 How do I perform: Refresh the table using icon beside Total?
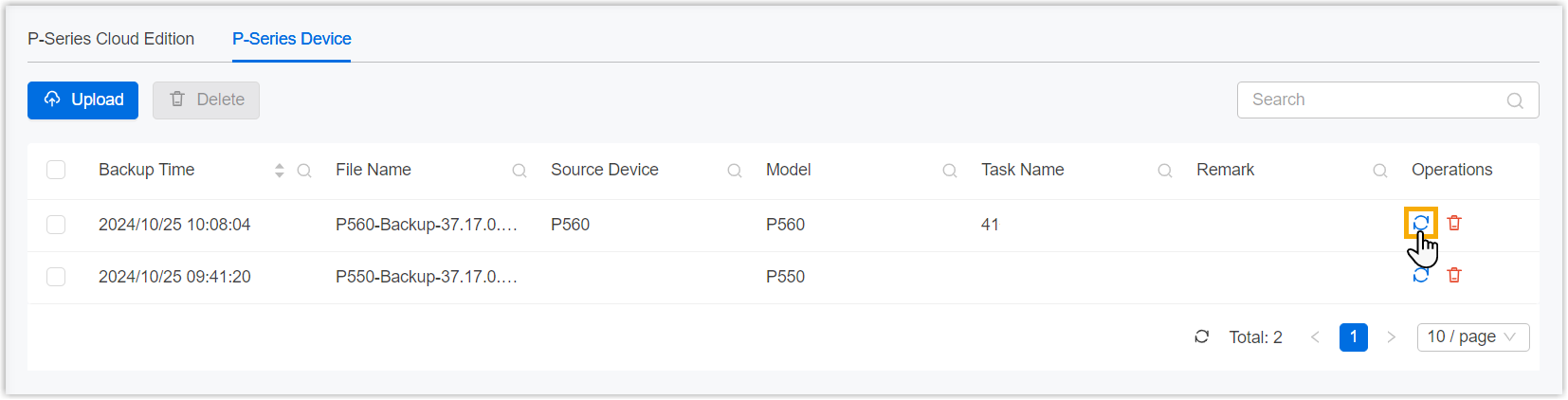[x=1202, y=336]
